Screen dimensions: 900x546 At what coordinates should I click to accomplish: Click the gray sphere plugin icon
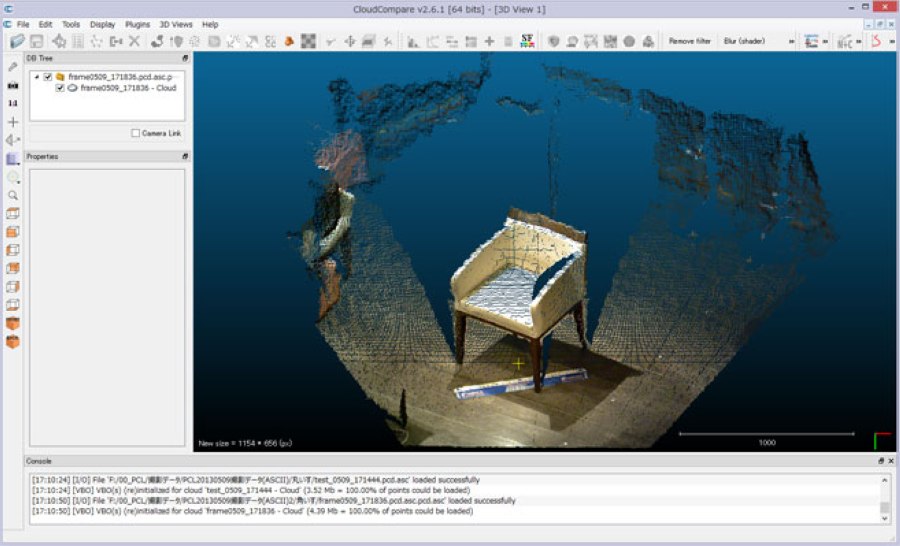pyautogui.click(x=629, y=41)
